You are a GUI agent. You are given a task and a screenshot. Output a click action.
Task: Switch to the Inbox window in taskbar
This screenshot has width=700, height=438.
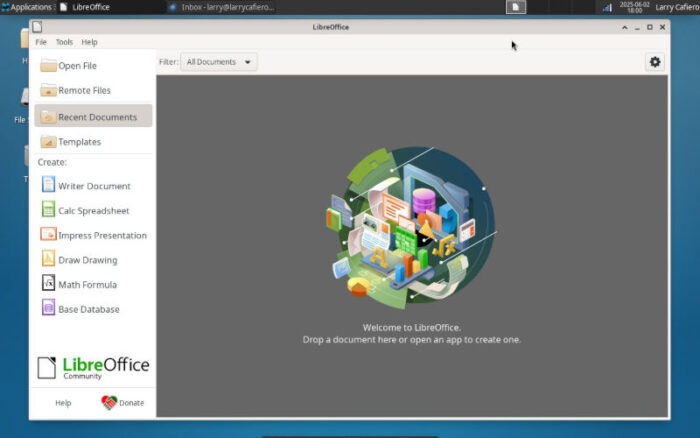tap(222, 7)
